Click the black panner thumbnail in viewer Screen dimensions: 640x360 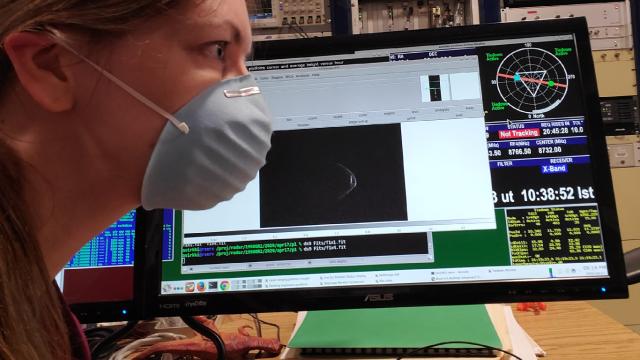coord(434,88)
